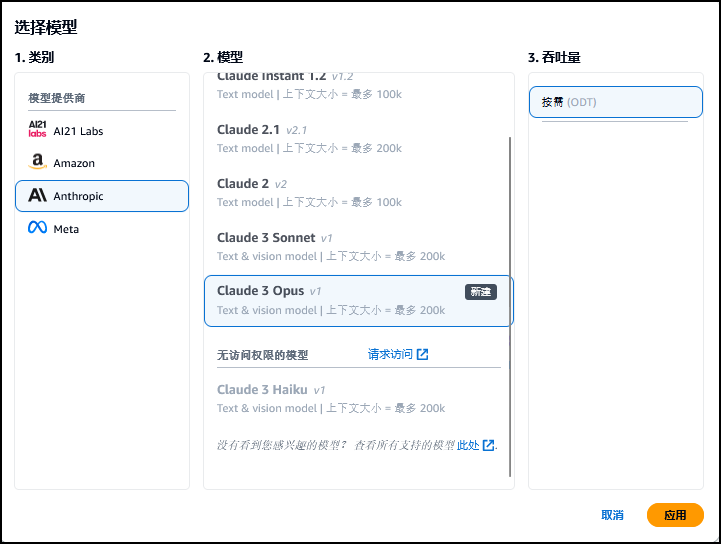Viewport: 721px width, 544px height.
Task: Select Claude Instant 1.2 model
Action: [x=357, y=86]
